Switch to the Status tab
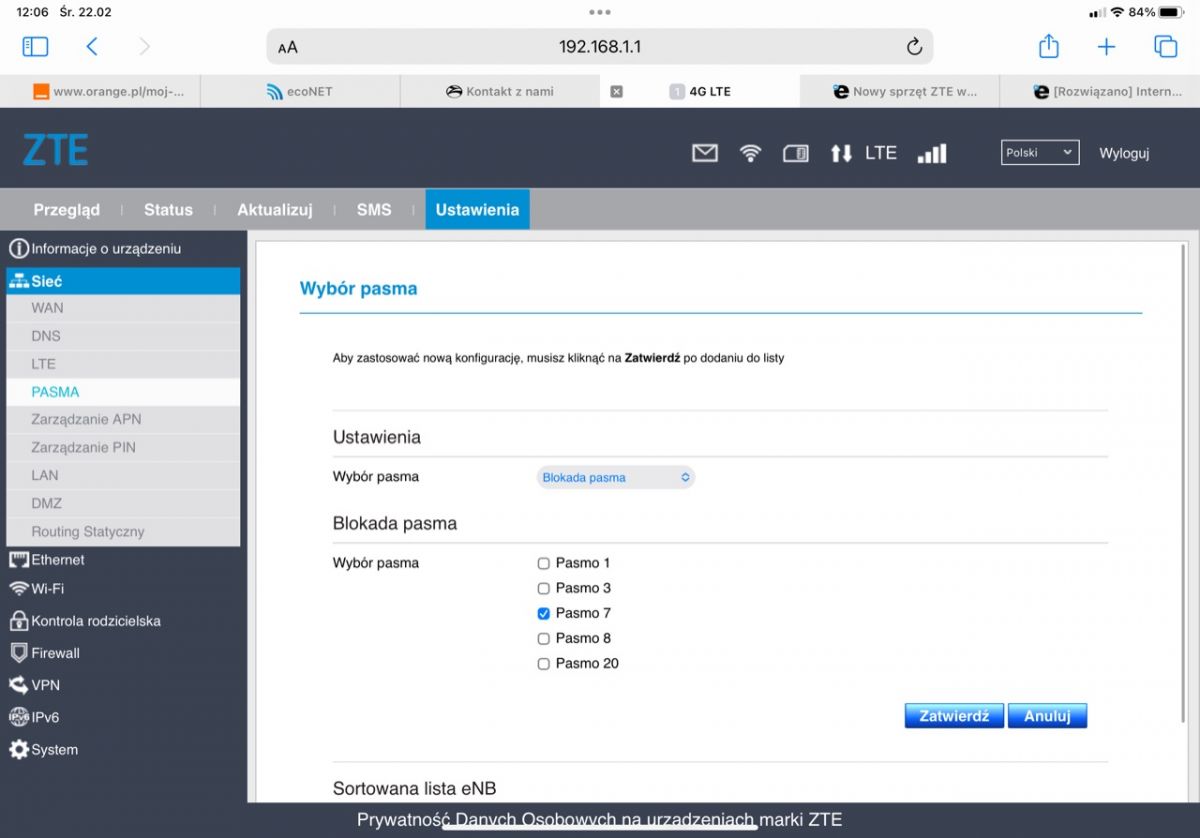 pos(168,210)
